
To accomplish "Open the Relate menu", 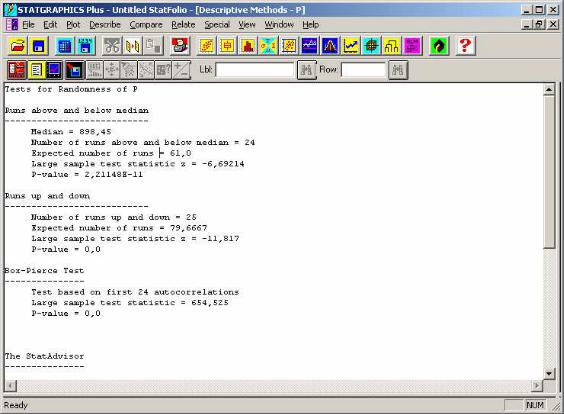I will point(183,25).
